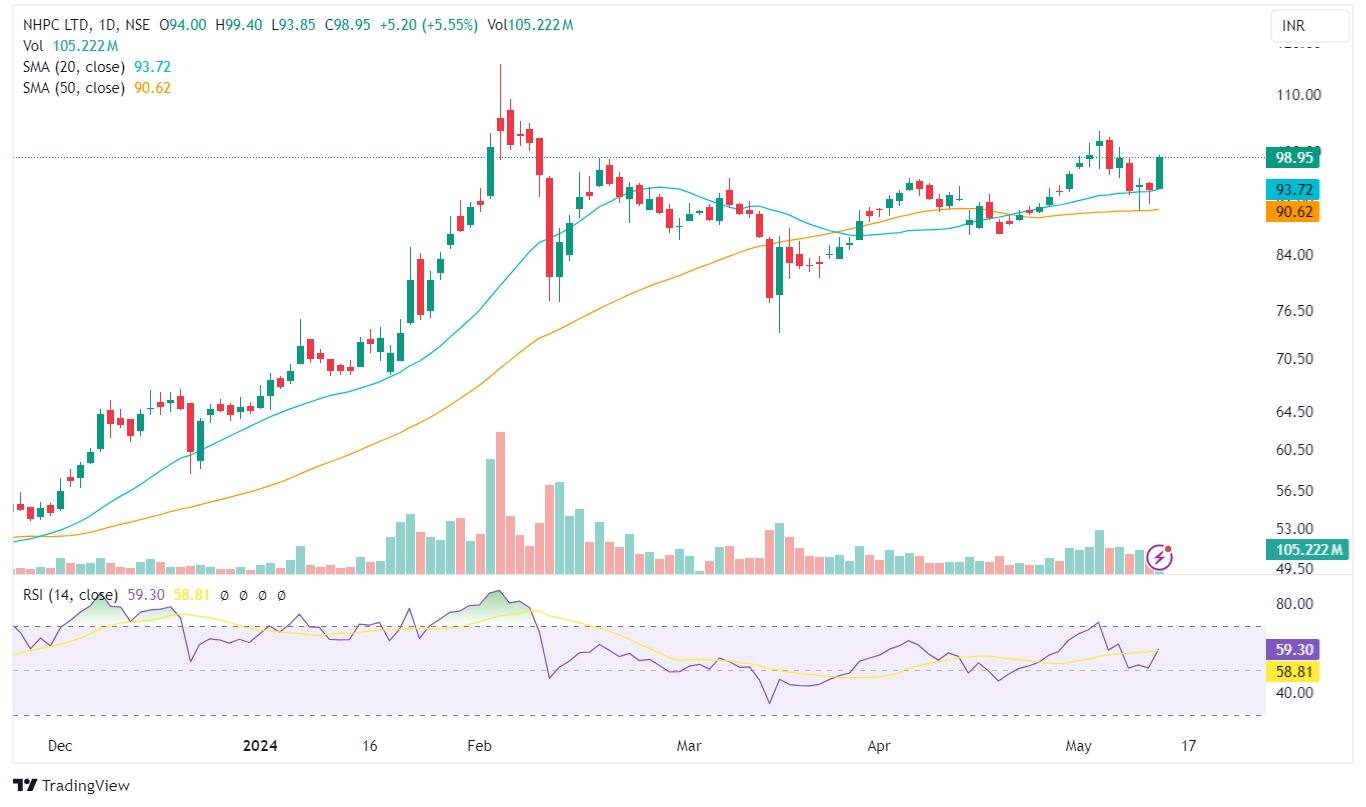Click the orange 90.62 SMA price label
Screen dimensions: 1366x807
click(1292, 211)
